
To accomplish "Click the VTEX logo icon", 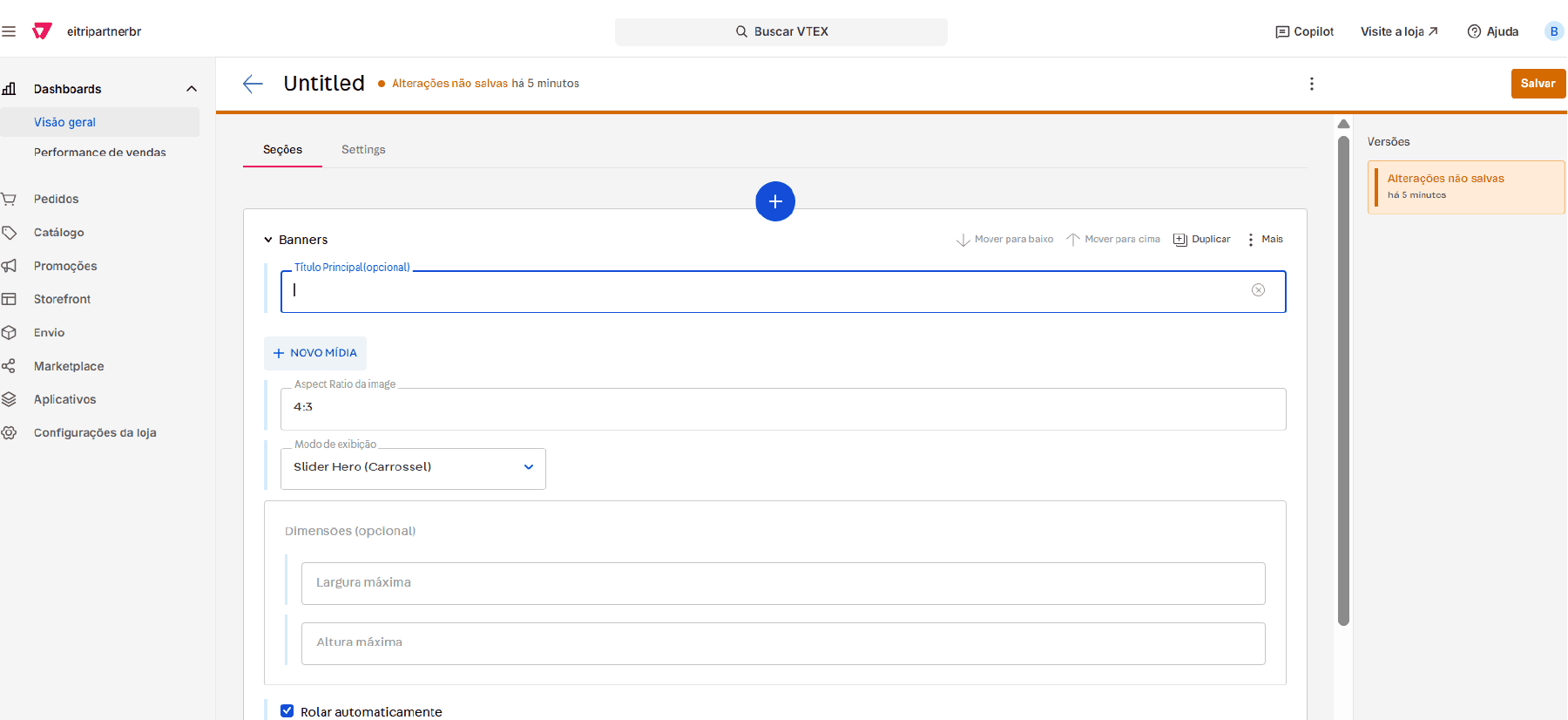I will tap(42, 31).
